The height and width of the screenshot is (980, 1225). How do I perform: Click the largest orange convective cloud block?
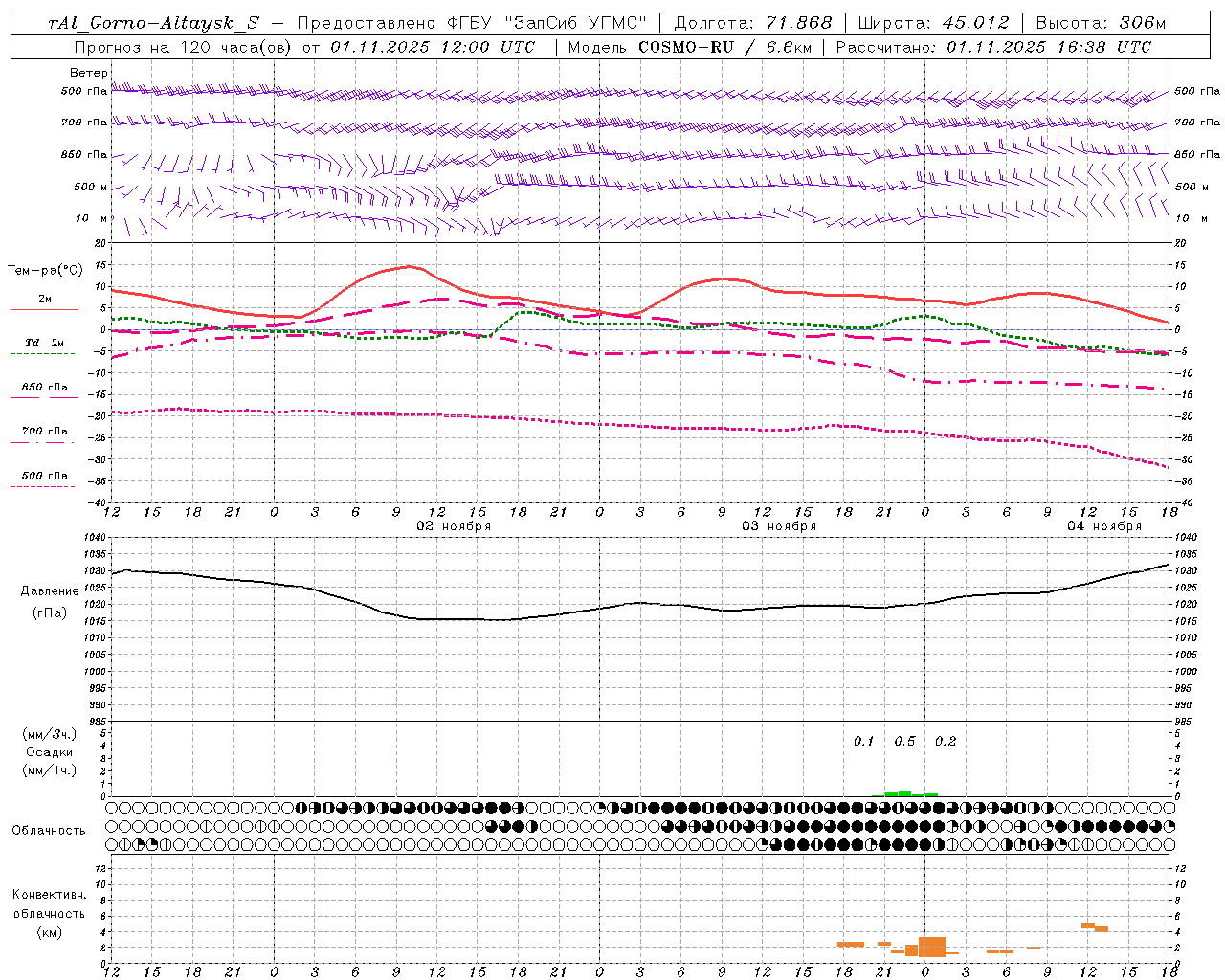pos(932,947)
